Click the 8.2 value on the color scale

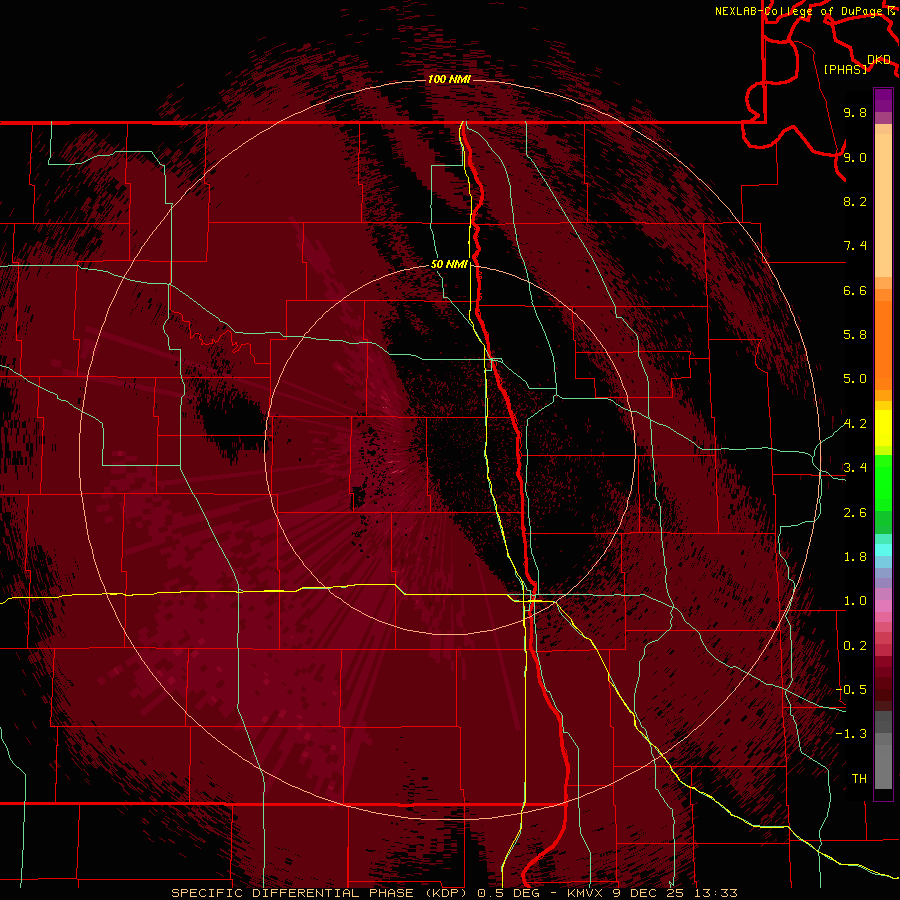(855, 201)
